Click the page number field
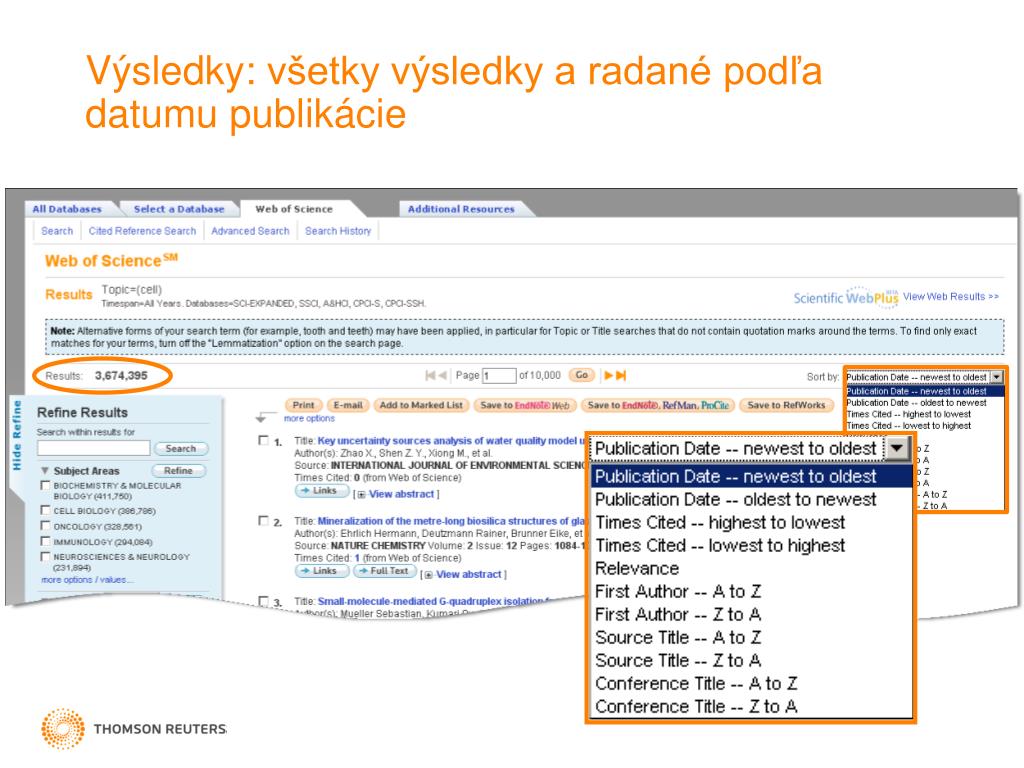The height and width of the screenshot is (768, 1024). 499,376
